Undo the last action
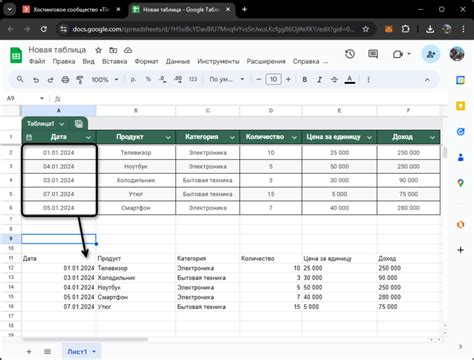The width and height of the screenshot is (474, 360). point(36,80)
